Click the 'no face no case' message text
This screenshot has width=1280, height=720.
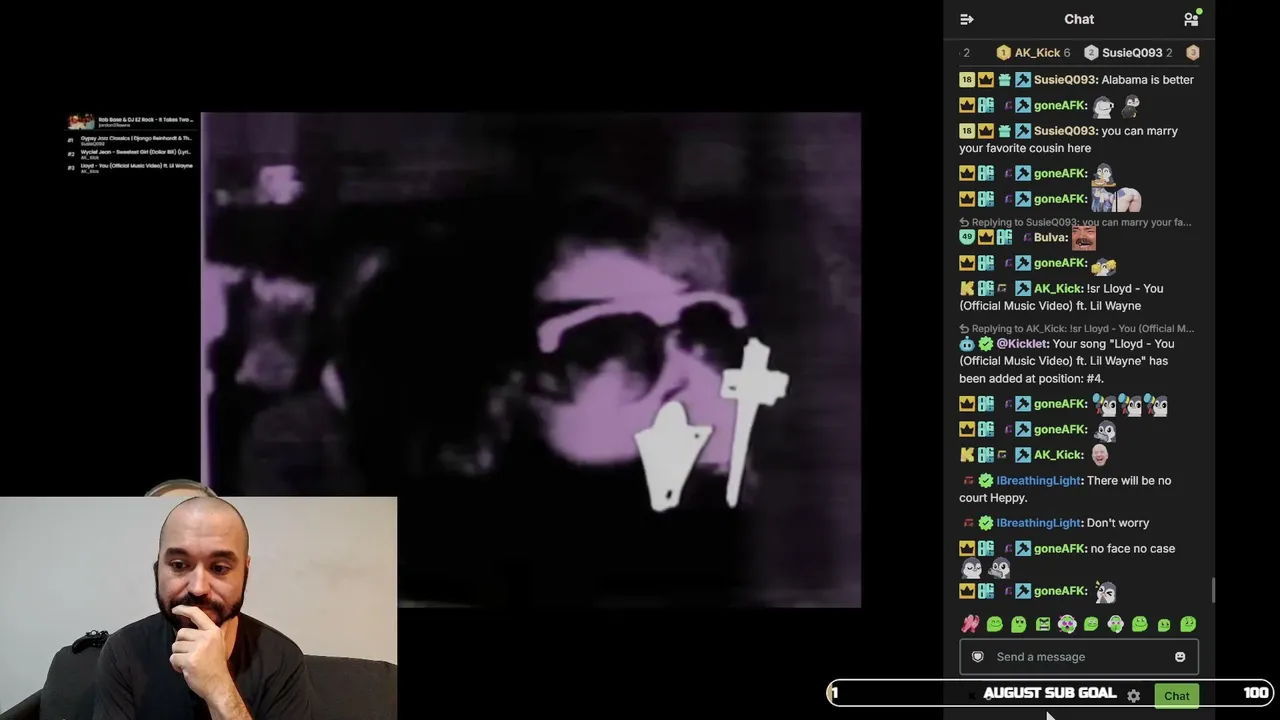tap(1133, 549)
